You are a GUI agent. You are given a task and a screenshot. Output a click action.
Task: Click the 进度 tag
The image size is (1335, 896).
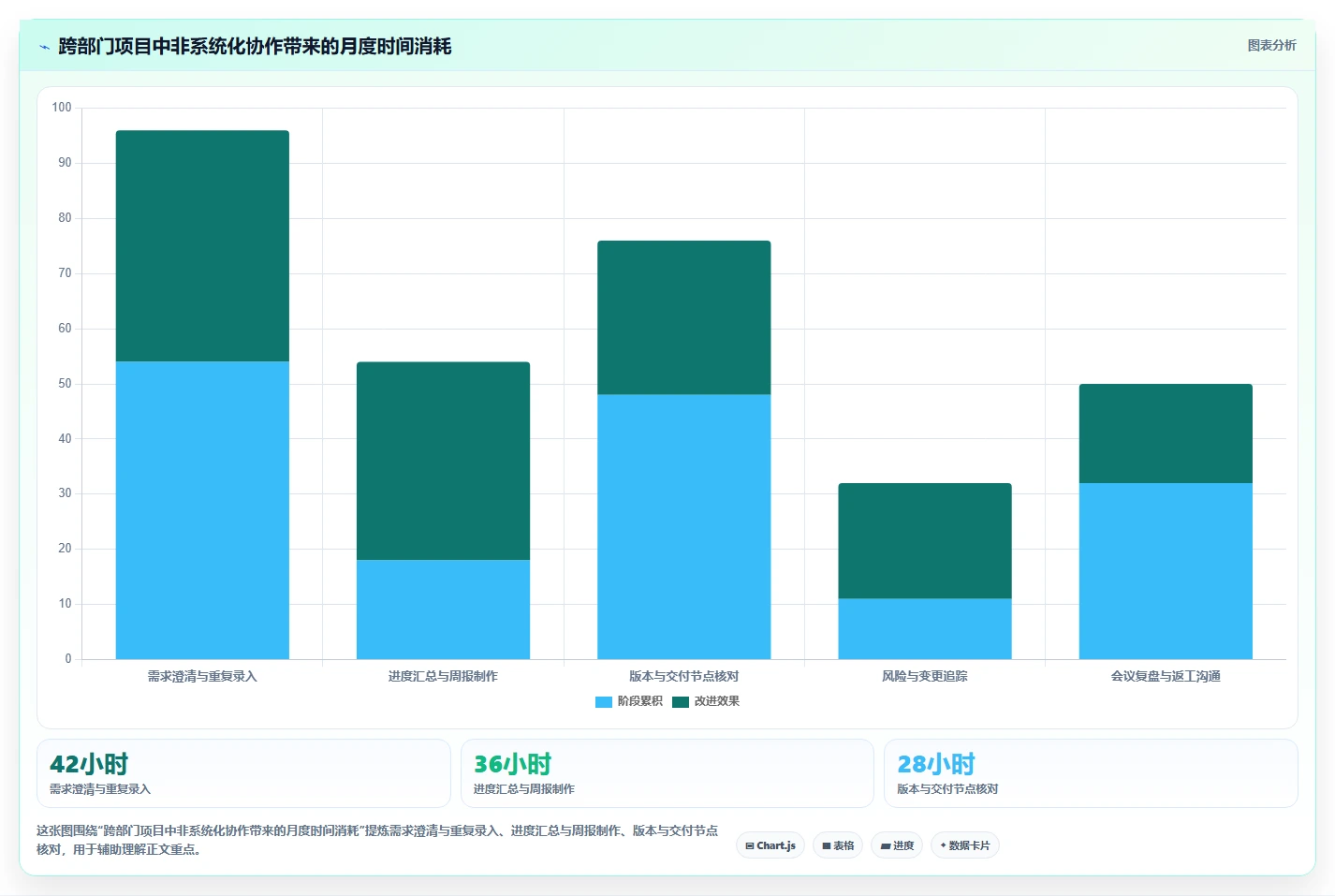(897, 845)
